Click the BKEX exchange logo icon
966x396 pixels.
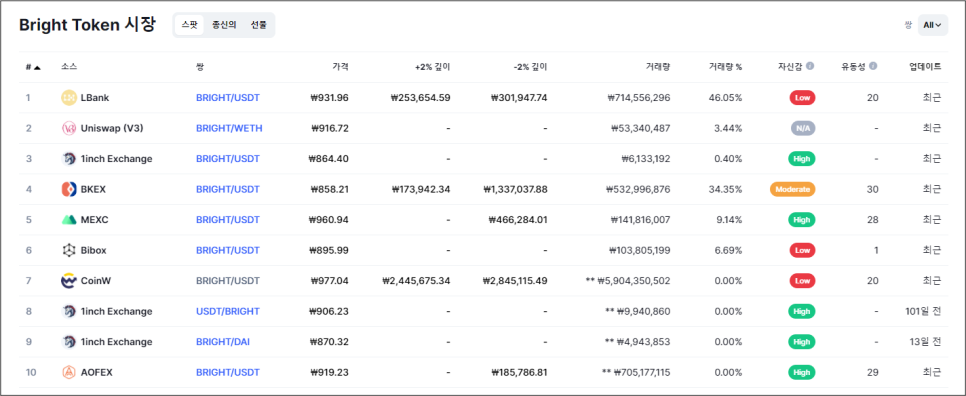[x=68, y=189]
